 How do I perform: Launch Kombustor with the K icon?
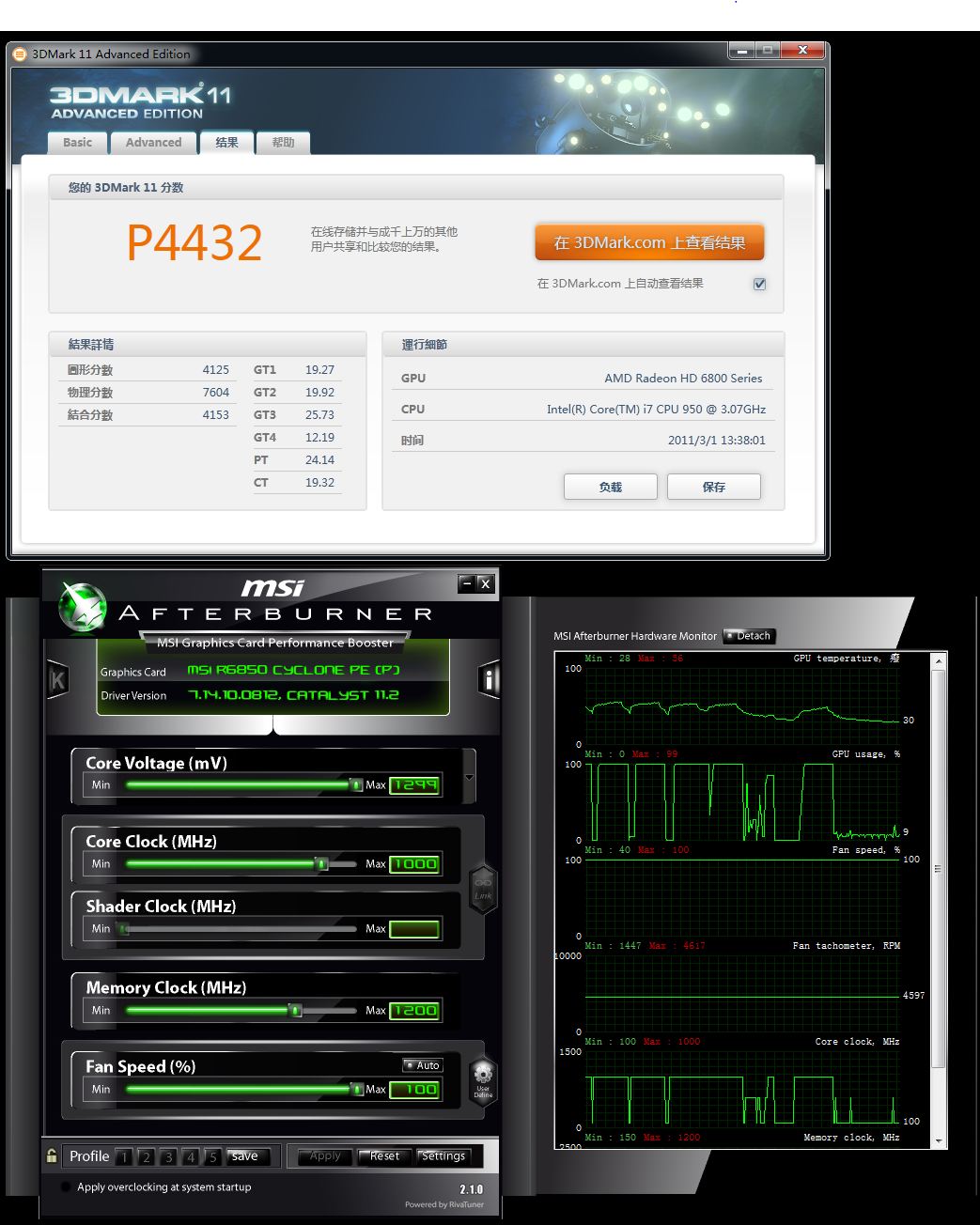click(57, 679)
